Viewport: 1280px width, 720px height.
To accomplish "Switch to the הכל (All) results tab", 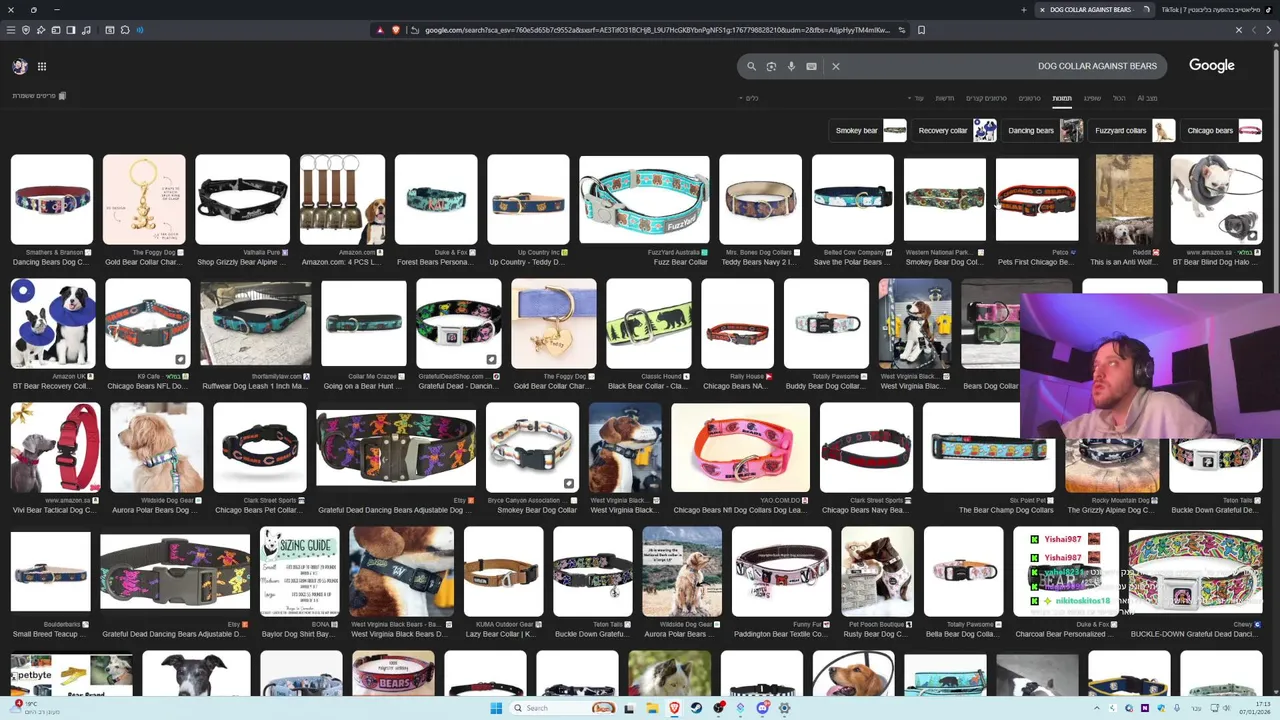I will coord(1119,98).
